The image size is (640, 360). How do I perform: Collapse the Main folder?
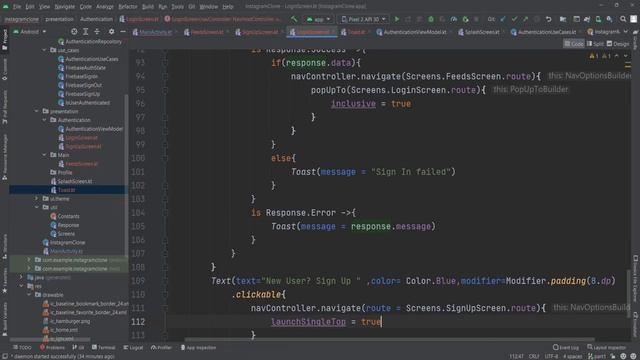coord(44,155)
